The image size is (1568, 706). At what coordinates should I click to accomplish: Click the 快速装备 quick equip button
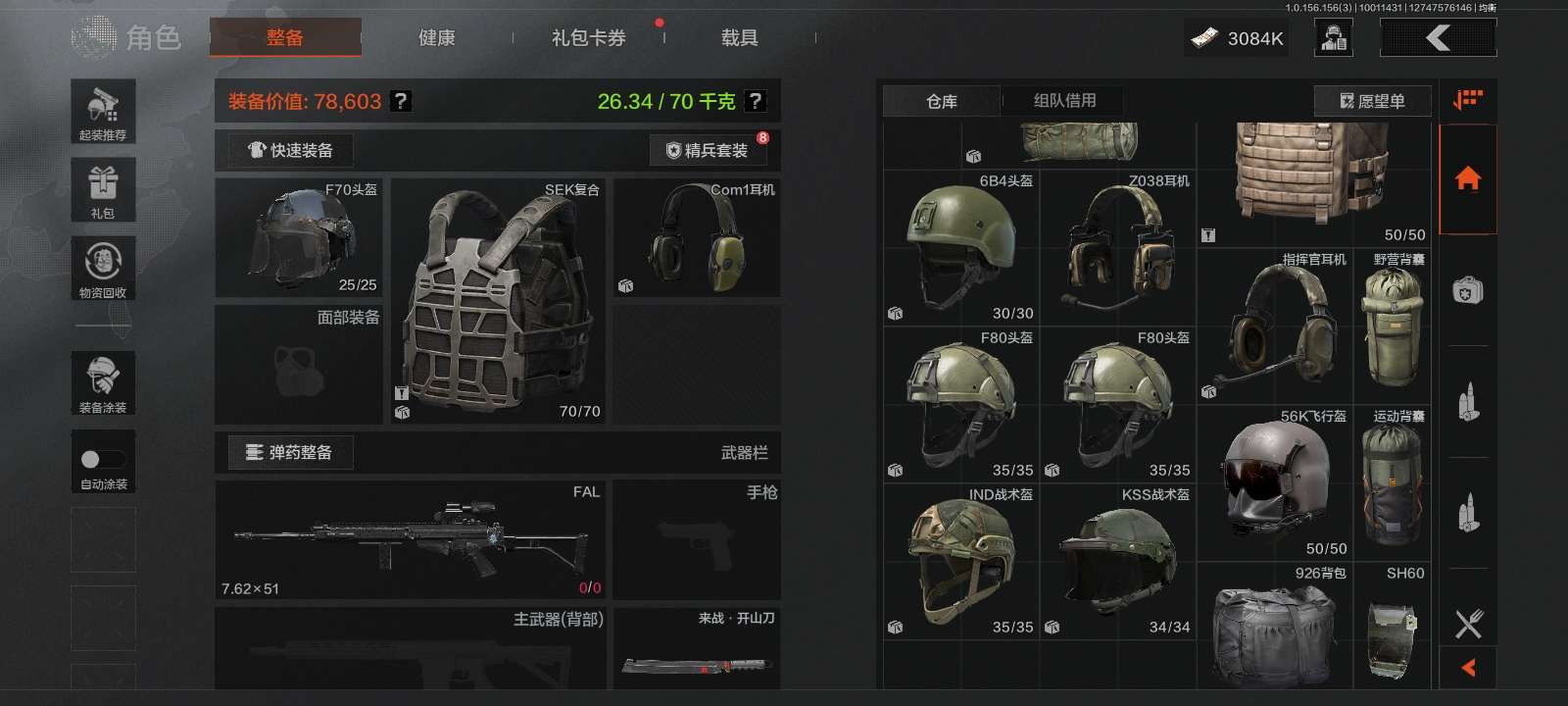pyautogui.click(x=291, y=150)
